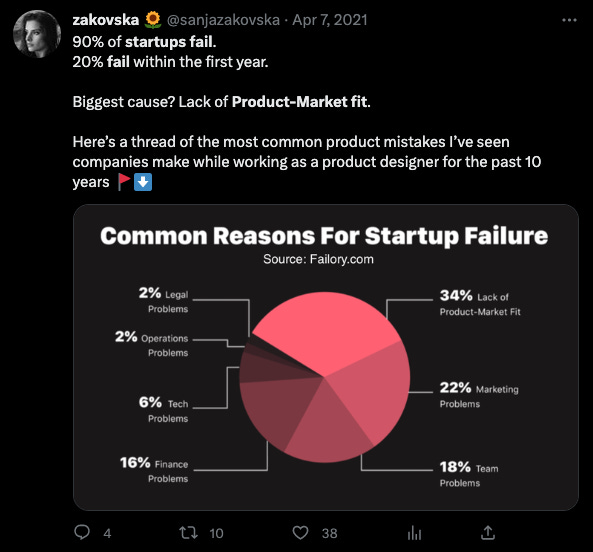
Task: Click the retweet count of 10
Action: [216, 533]
